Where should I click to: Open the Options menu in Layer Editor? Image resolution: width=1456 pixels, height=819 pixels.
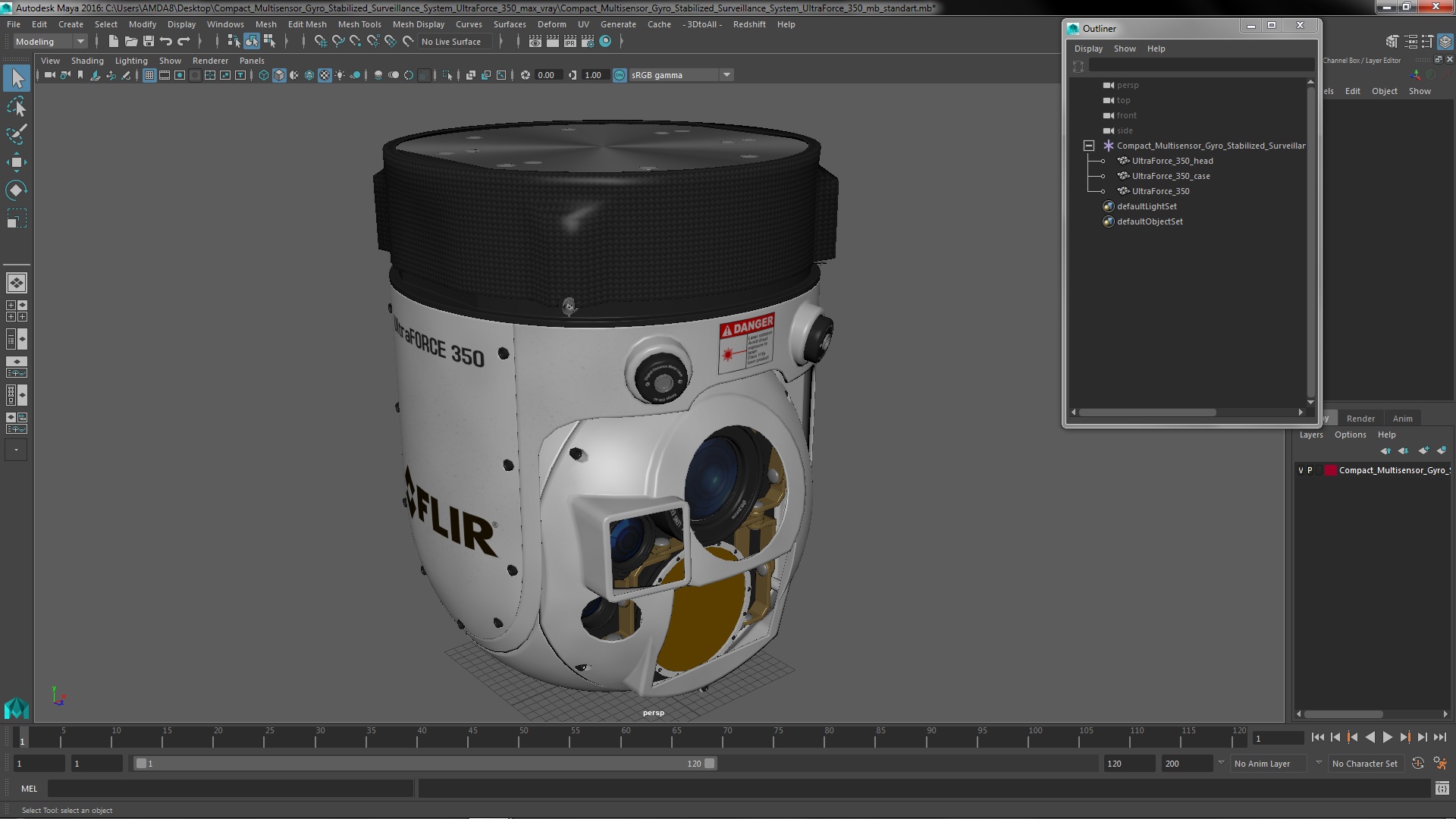click(x=1350, y=435)
